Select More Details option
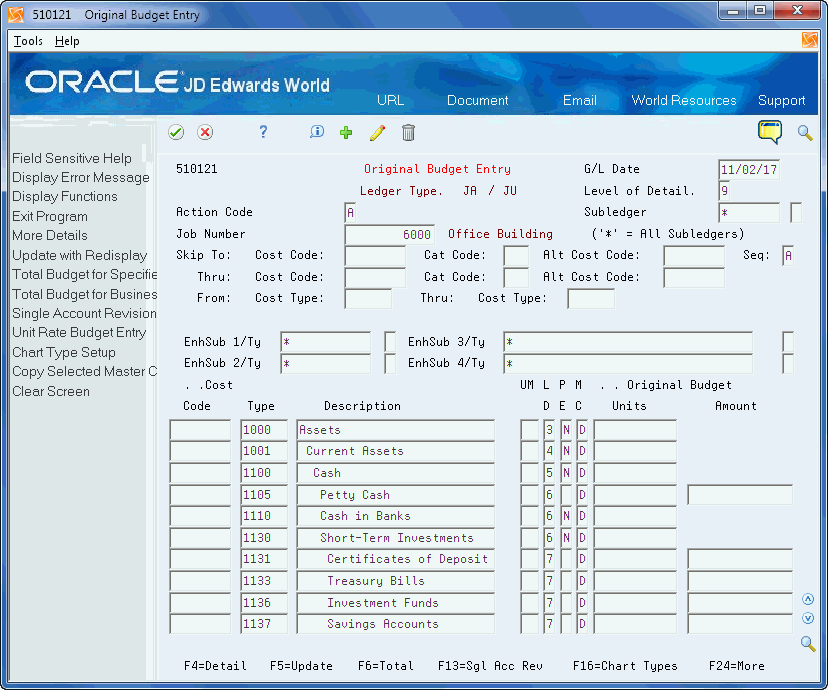Viewport: 828px width, 690px height. pos(50,235)
